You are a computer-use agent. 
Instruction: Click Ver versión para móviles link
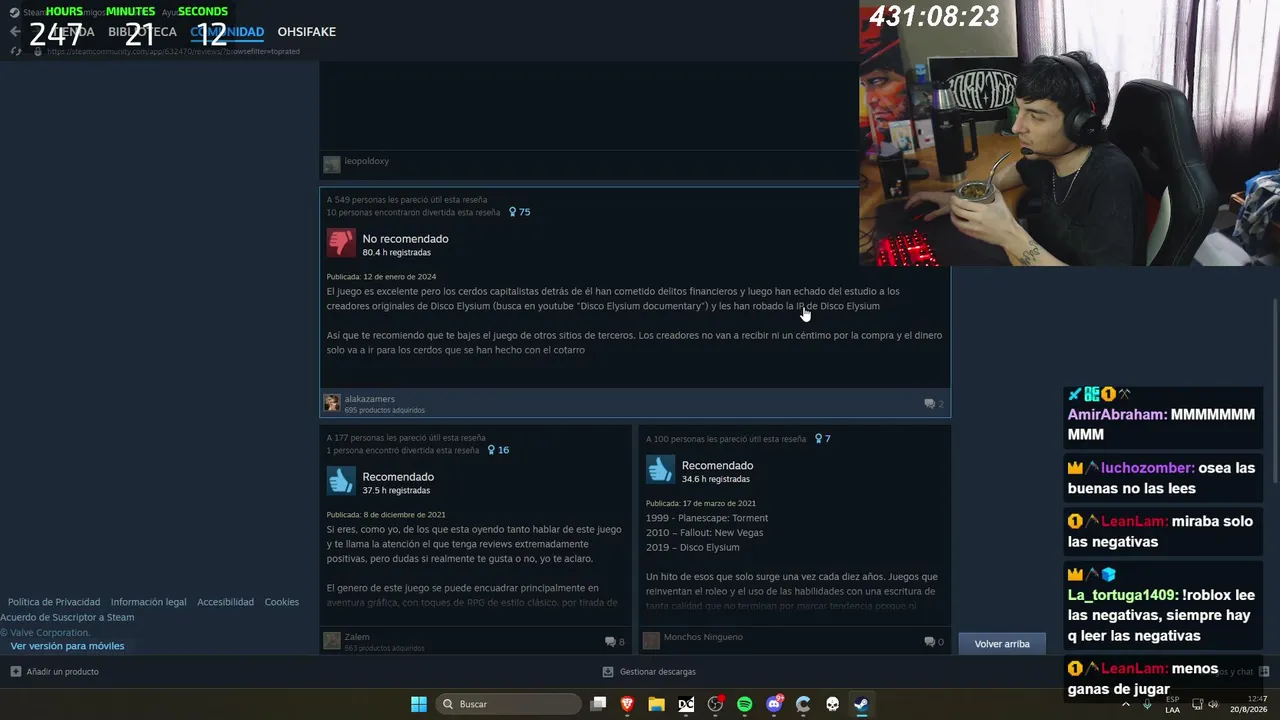point(68,646)
